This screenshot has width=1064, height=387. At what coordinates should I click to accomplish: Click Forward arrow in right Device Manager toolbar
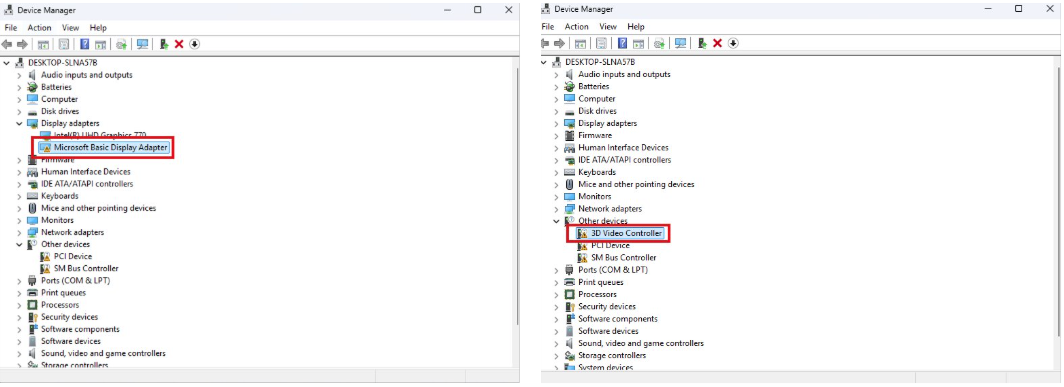pyautogui.click(x=559, y=43)
